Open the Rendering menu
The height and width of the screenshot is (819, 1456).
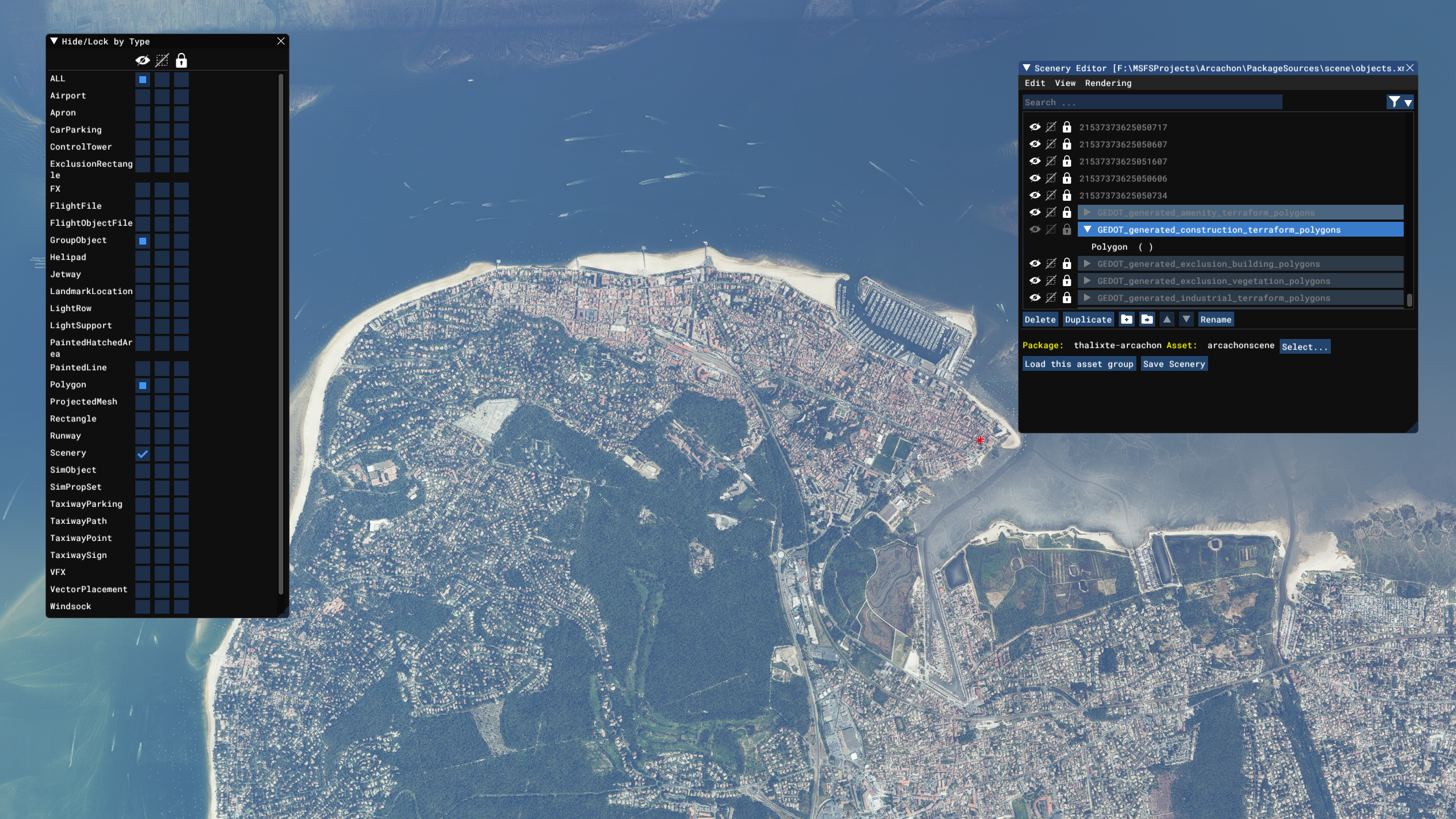coord(1108,83)
